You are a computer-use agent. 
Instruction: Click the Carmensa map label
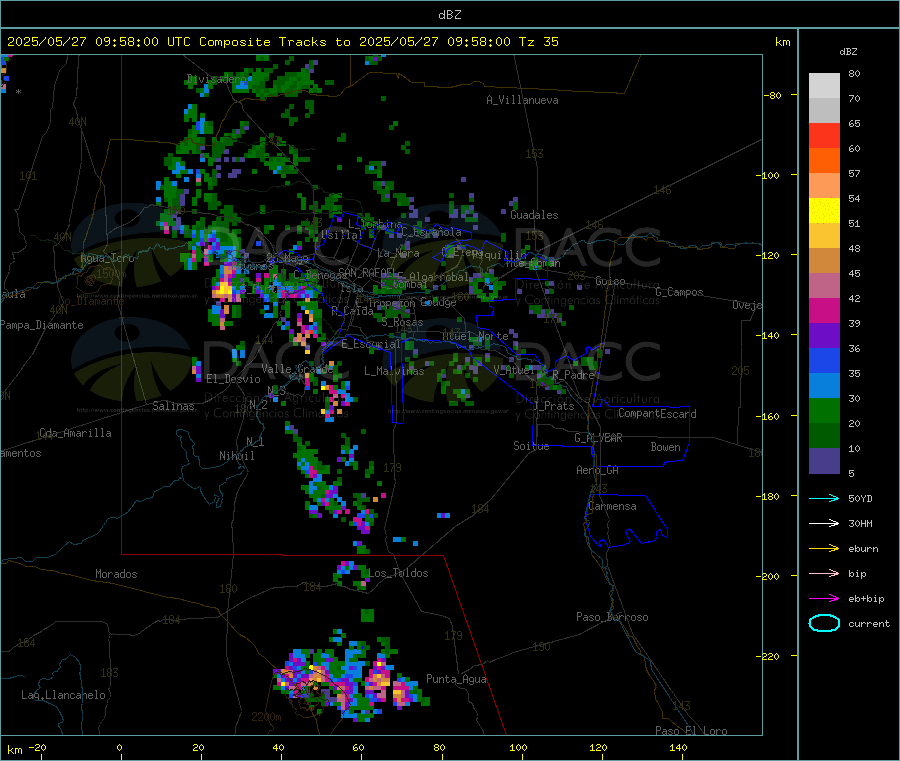pos(612,507)
